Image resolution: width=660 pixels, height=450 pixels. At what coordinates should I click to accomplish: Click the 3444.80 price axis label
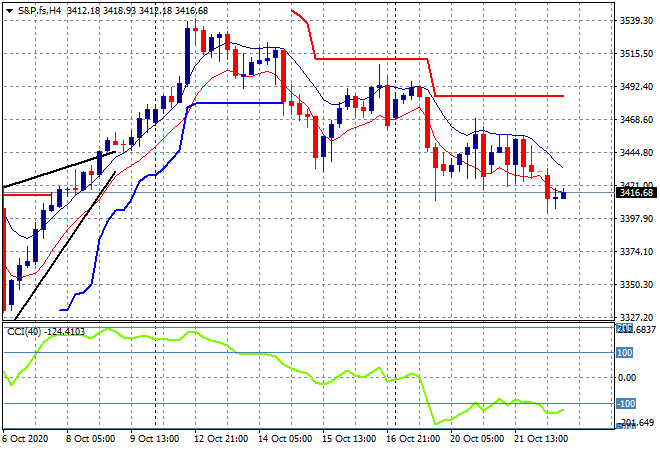coord(636,152)
